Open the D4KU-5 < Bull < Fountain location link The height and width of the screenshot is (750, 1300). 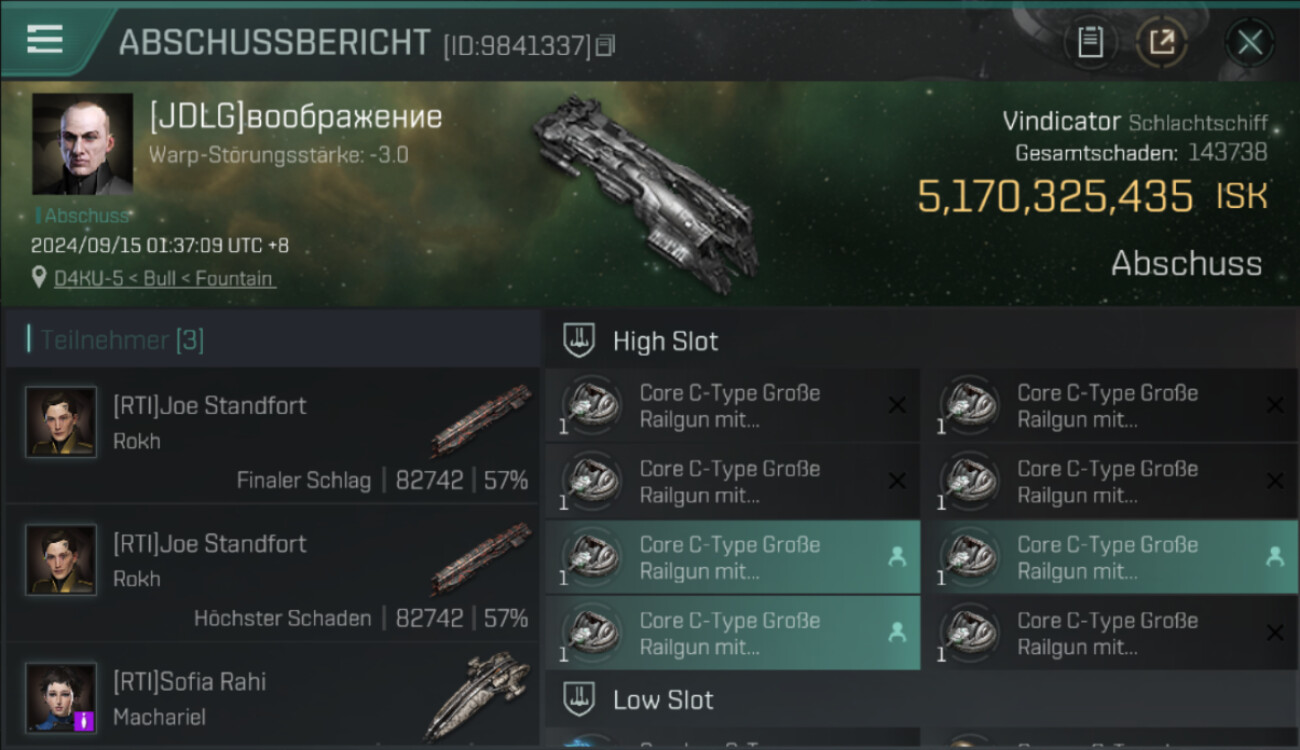pyautogui.click(x=164, y=278)
